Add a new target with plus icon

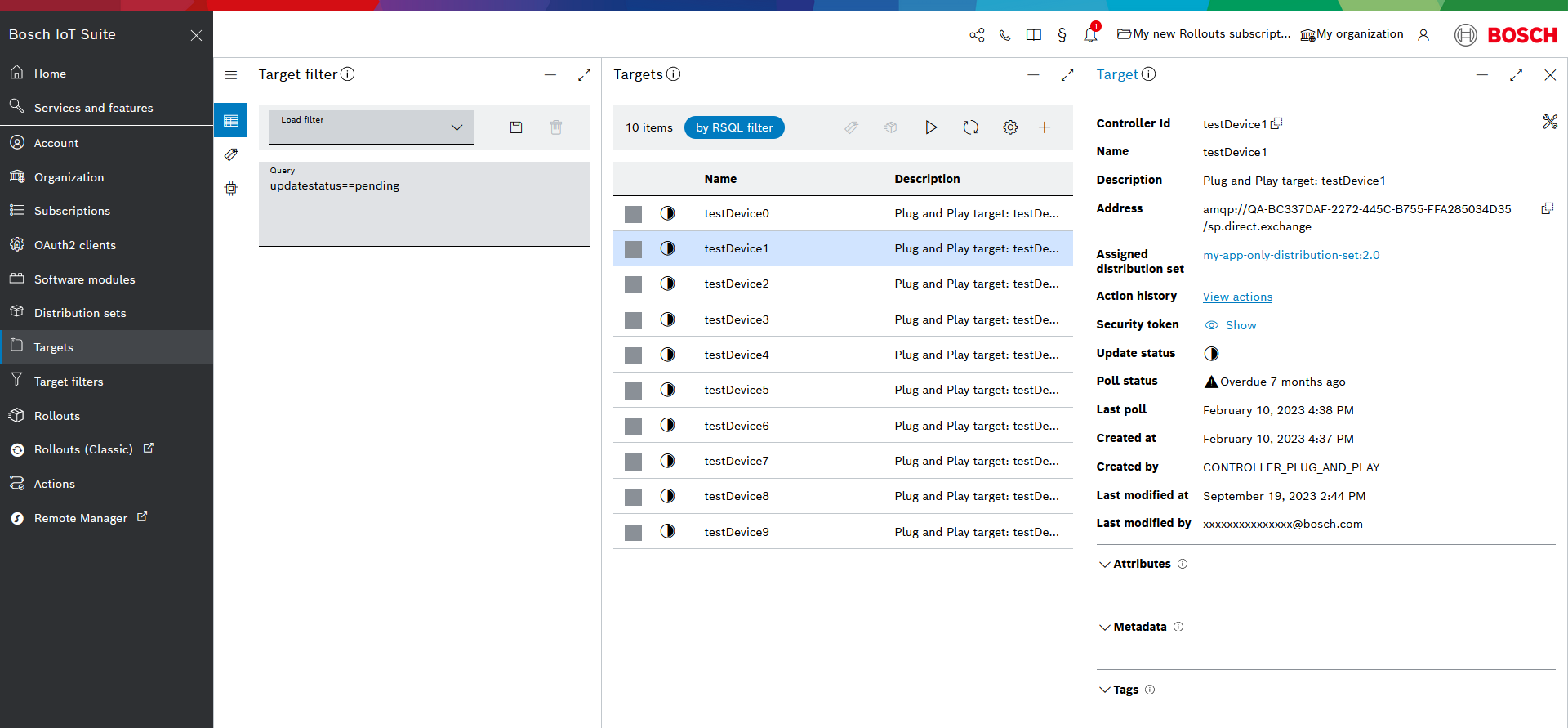click(x=1045, y=127)
